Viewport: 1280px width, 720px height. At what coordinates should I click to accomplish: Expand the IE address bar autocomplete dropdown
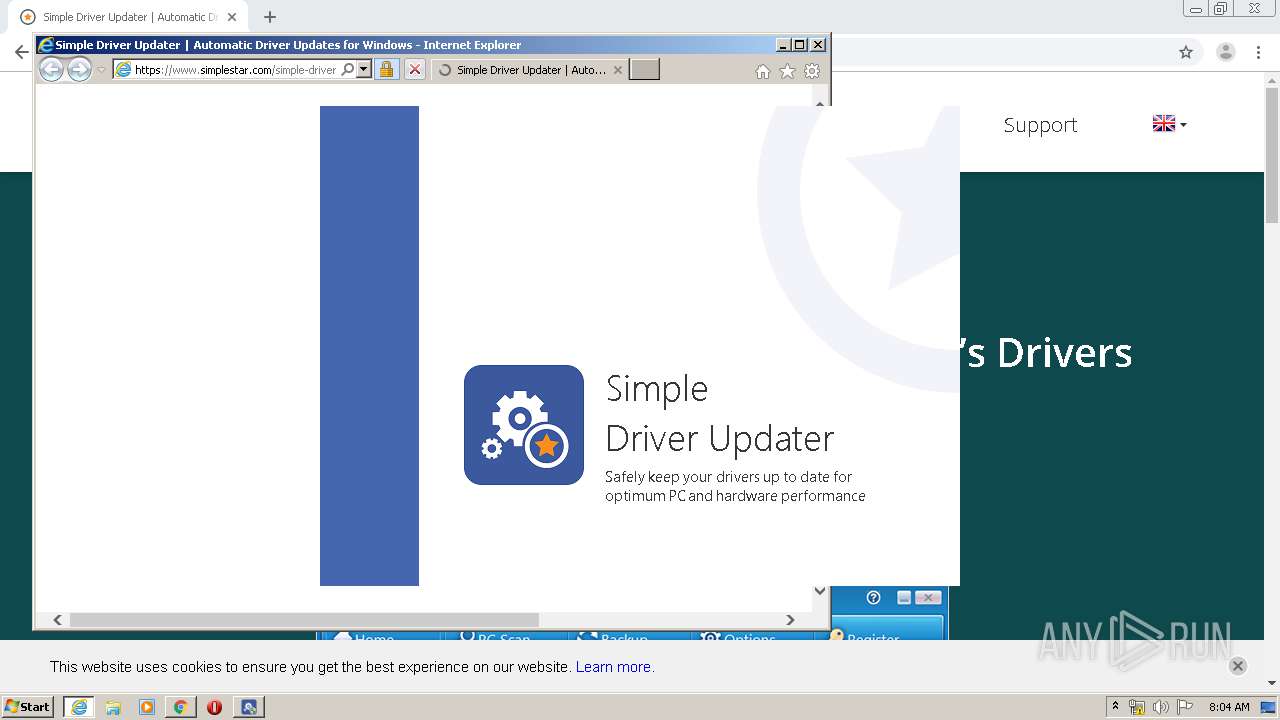tap(364, 70)
